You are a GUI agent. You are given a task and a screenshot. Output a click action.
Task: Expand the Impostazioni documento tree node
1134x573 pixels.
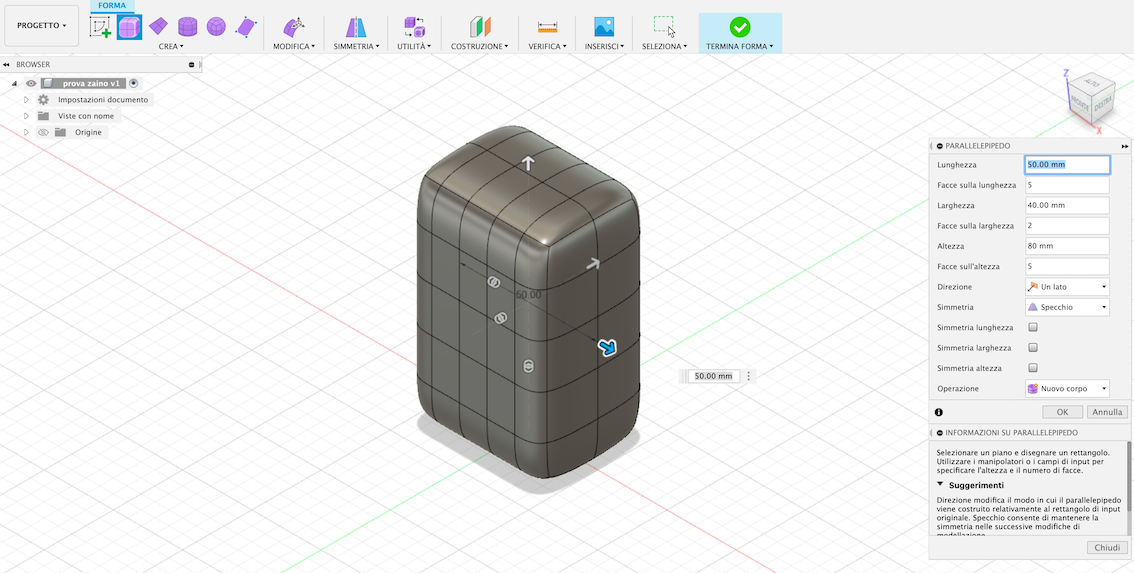coord(26,99)
